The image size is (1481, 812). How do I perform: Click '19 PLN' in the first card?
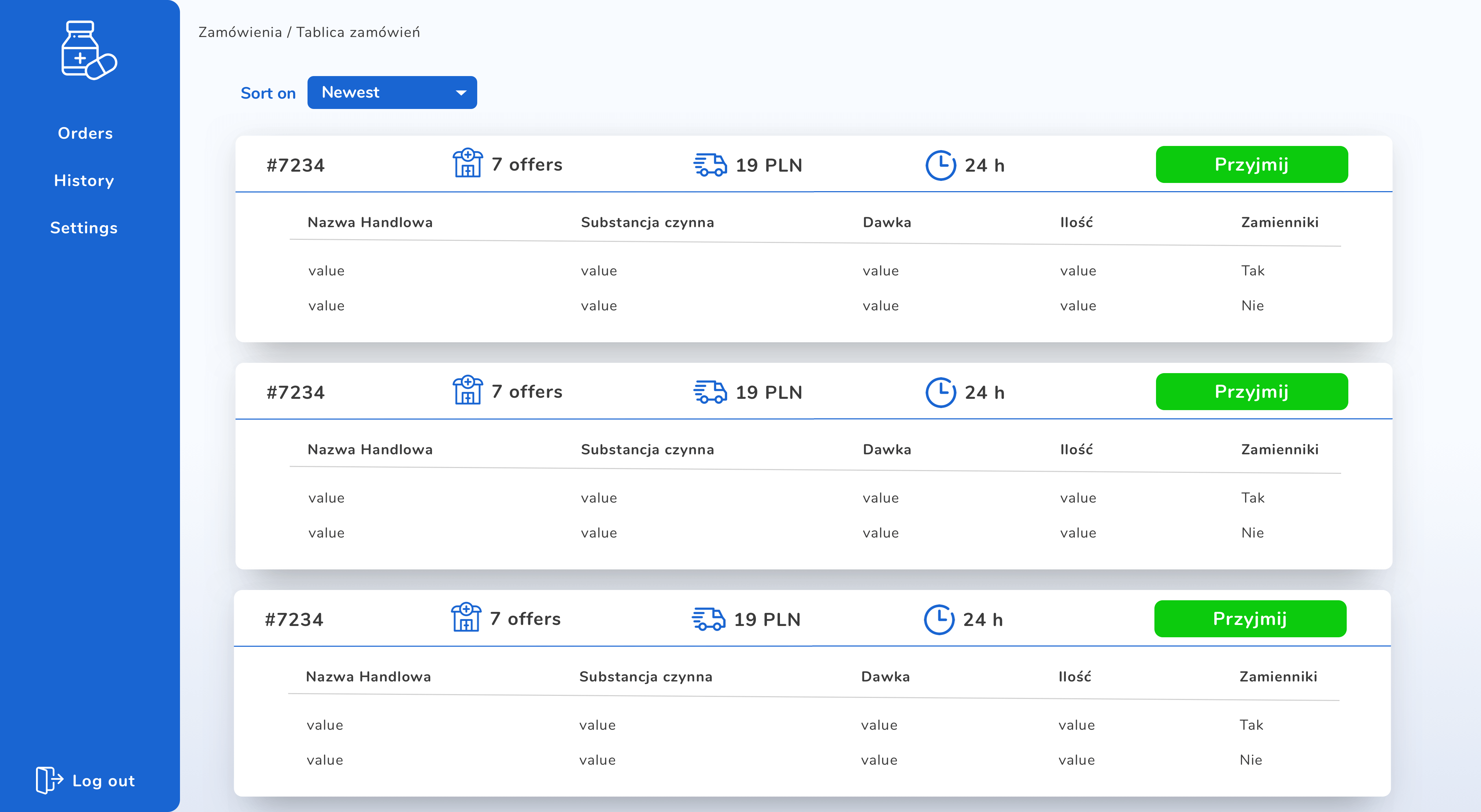point(769,165)
